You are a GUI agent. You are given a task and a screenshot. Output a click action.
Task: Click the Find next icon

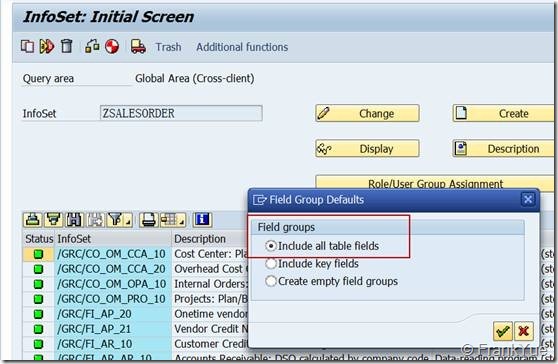click(95, 220)
